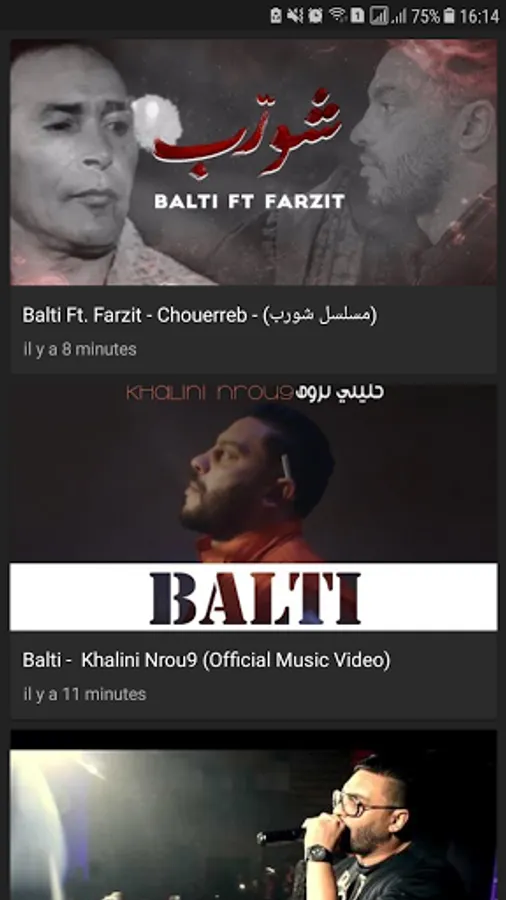Tap the white BALTI logo banner

(x=253, y=597)
